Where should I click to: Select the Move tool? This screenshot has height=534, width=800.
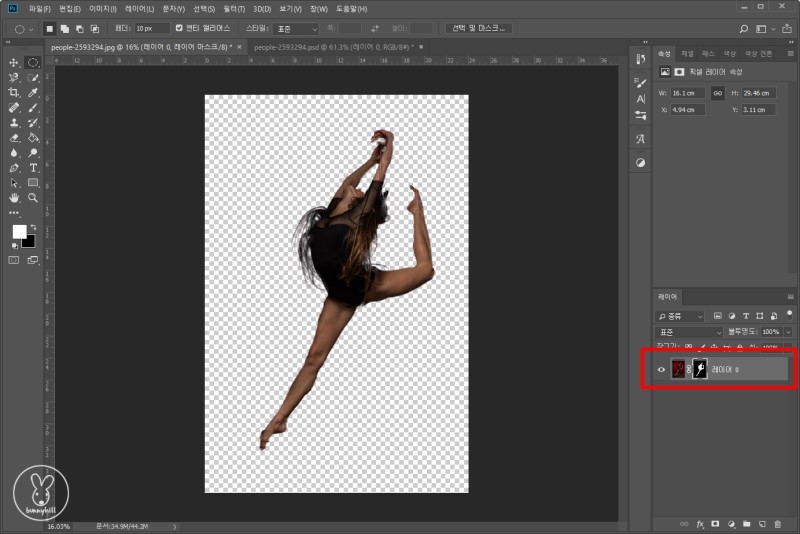point(14,62)
